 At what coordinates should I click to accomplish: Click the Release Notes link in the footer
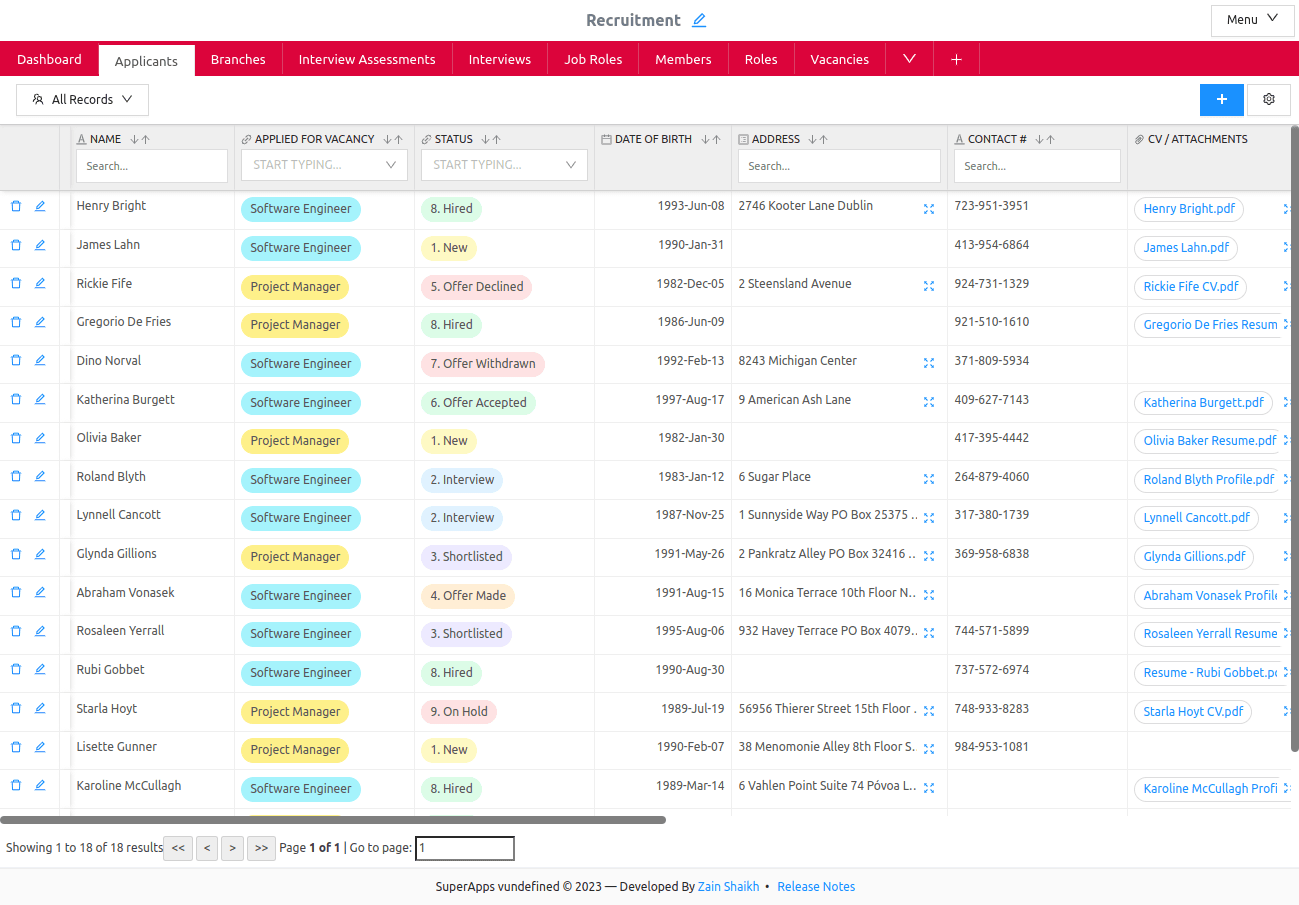coord(815,886)
